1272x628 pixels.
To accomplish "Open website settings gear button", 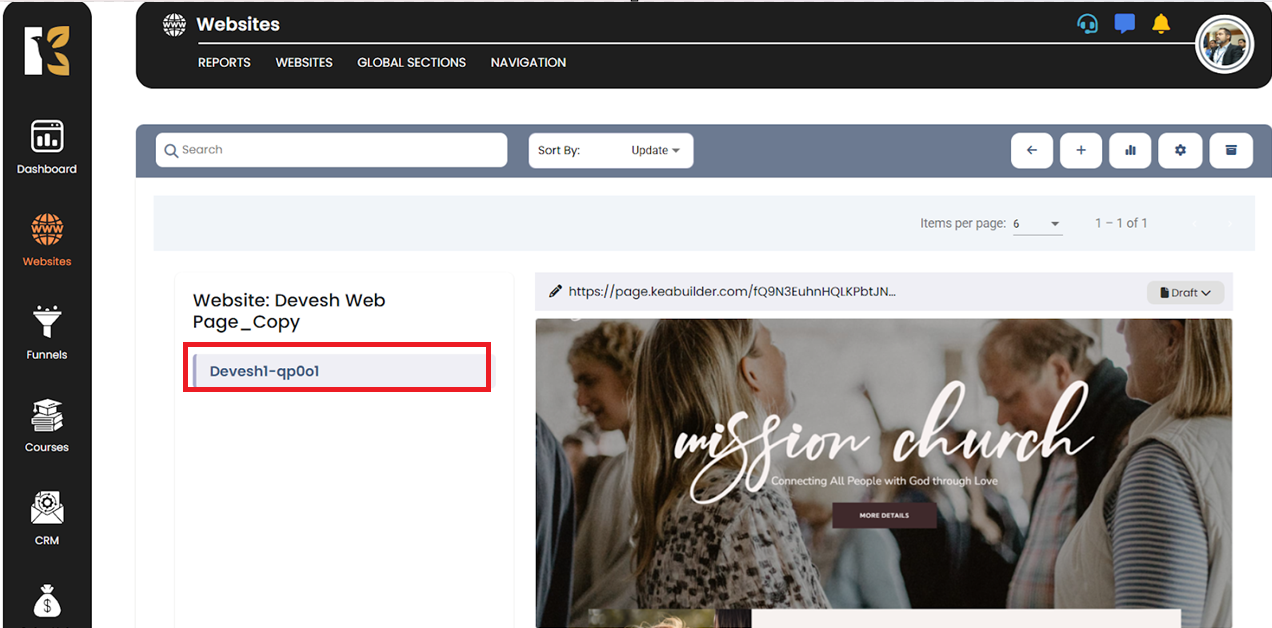I will [1180, 150].
